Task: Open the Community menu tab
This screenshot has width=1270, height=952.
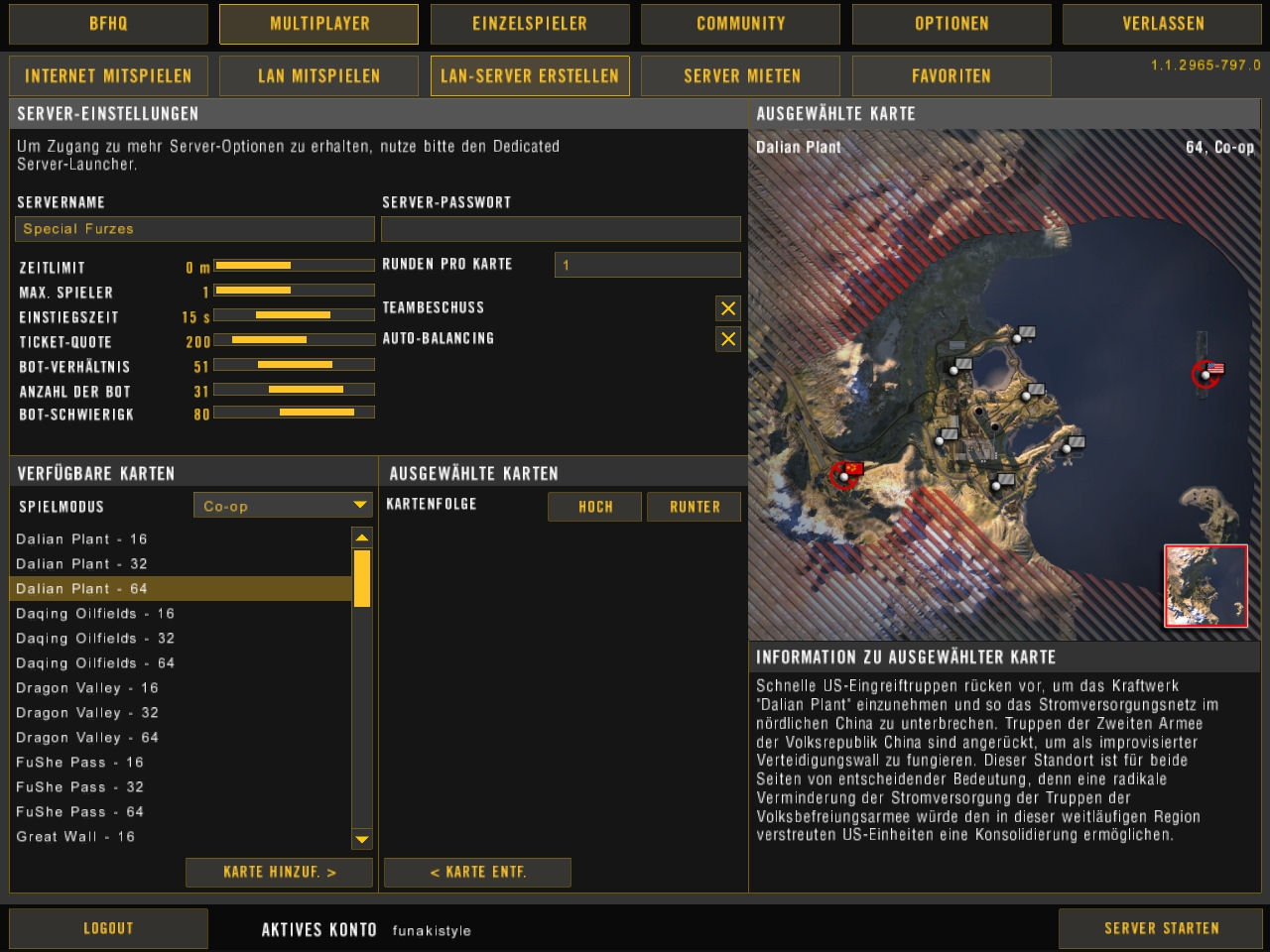Action: 740,24
